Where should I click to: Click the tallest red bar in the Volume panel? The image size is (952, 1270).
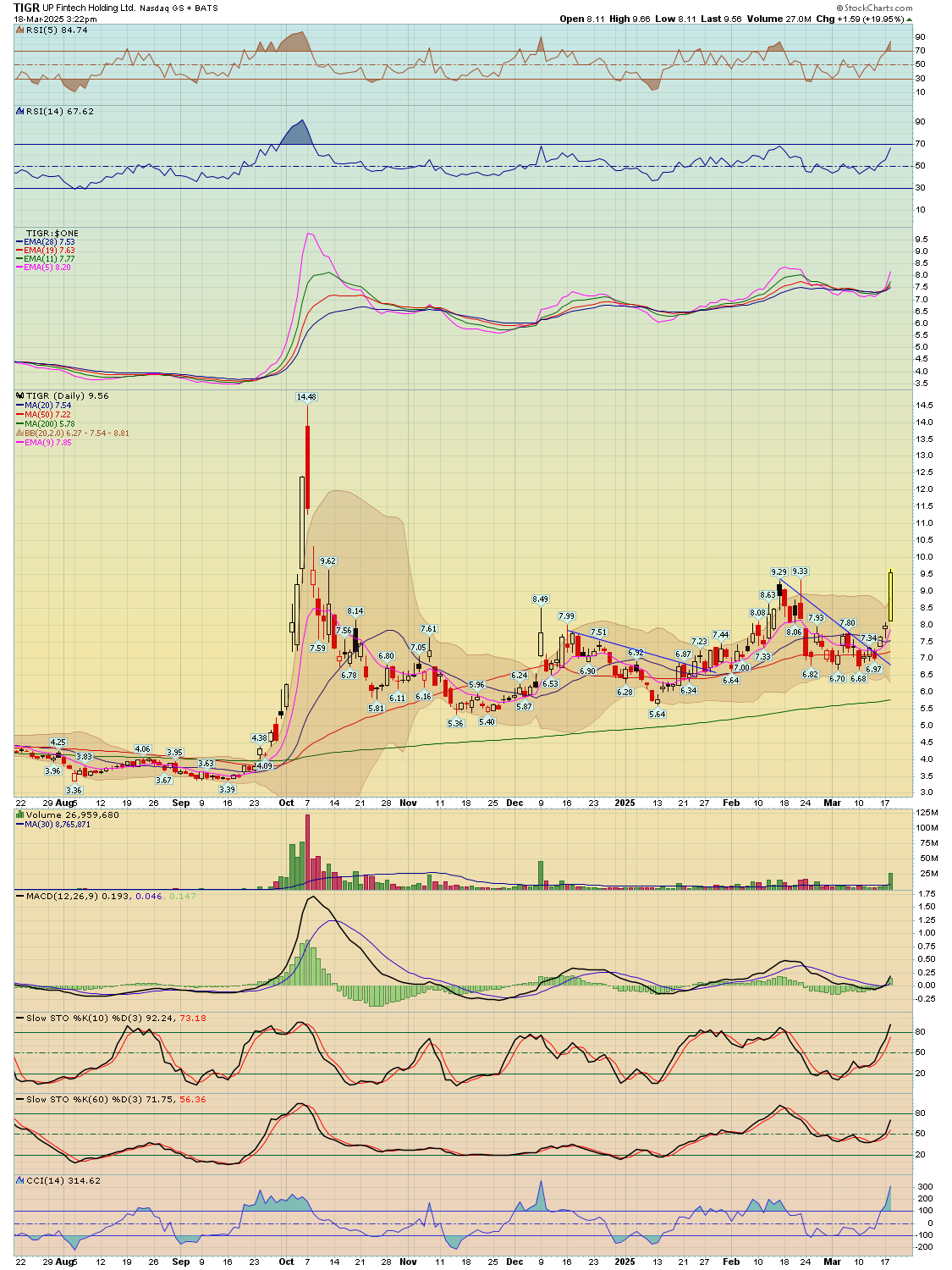point(307,852)
